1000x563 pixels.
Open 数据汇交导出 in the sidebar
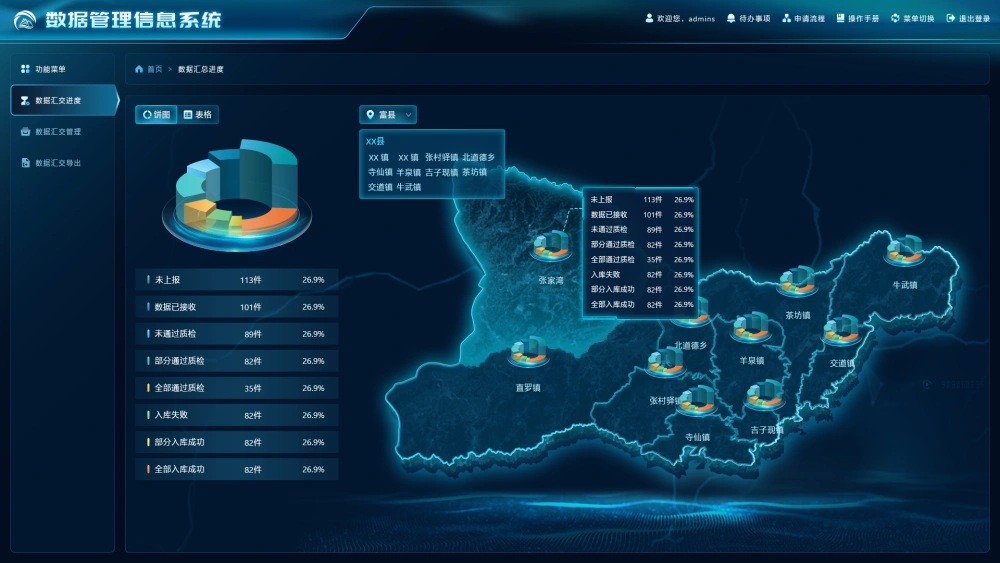point(57,162)
